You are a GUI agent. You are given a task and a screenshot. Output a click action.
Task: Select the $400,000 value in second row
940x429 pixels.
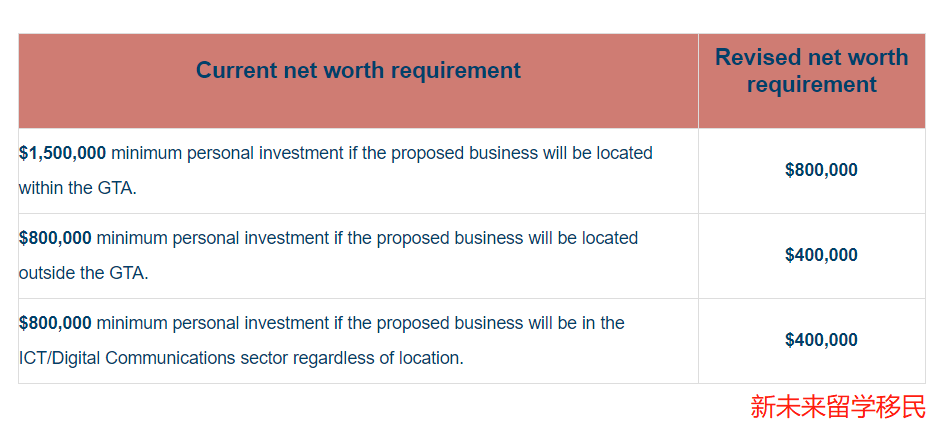pos(821,255)
